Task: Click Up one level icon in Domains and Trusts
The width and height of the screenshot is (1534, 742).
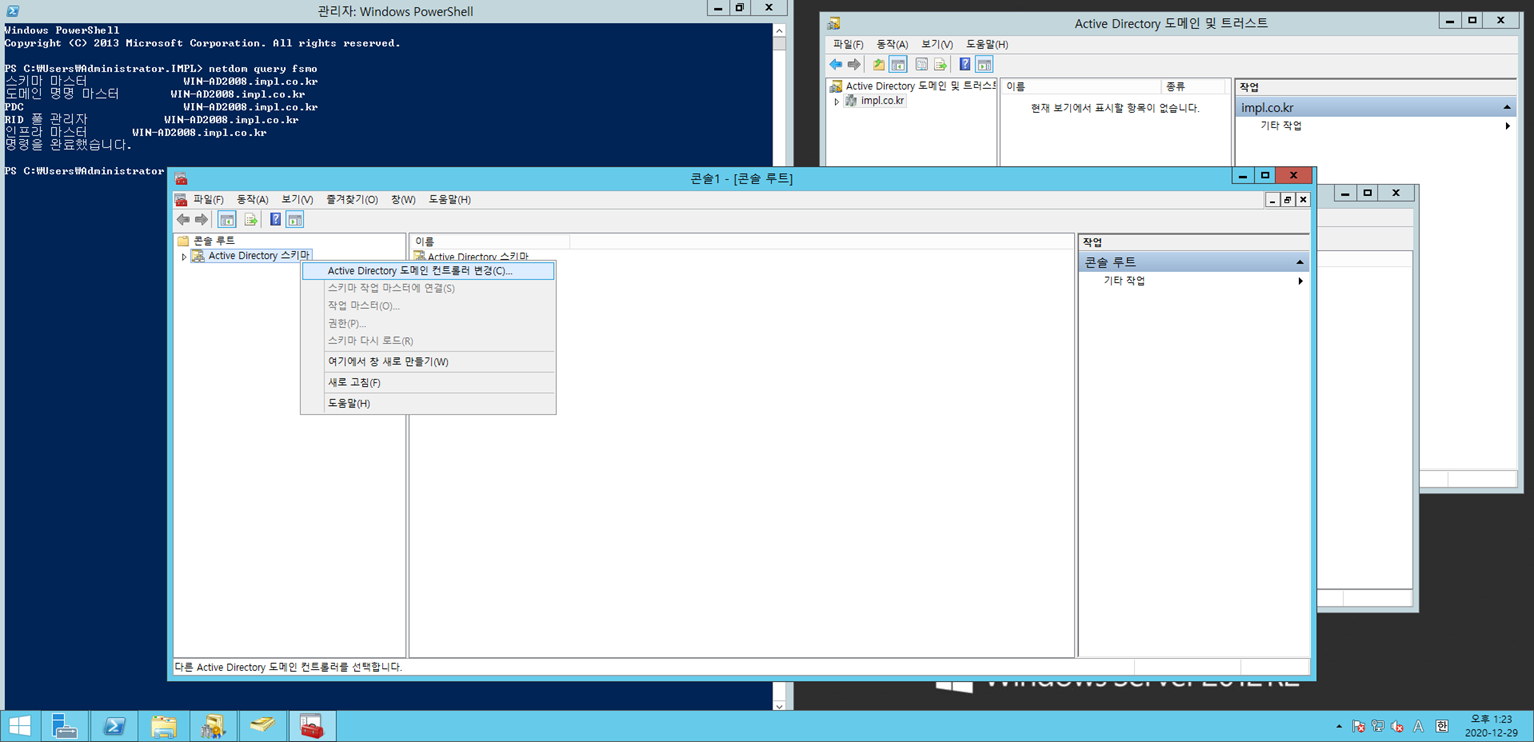Action: coord(878,65)
